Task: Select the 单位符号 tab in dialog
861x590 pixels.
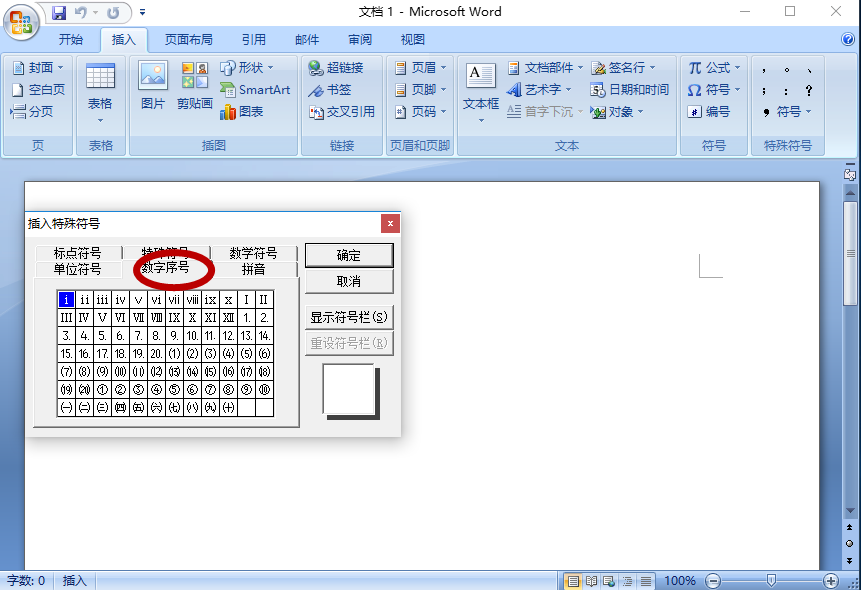Action: coord(77,269)
